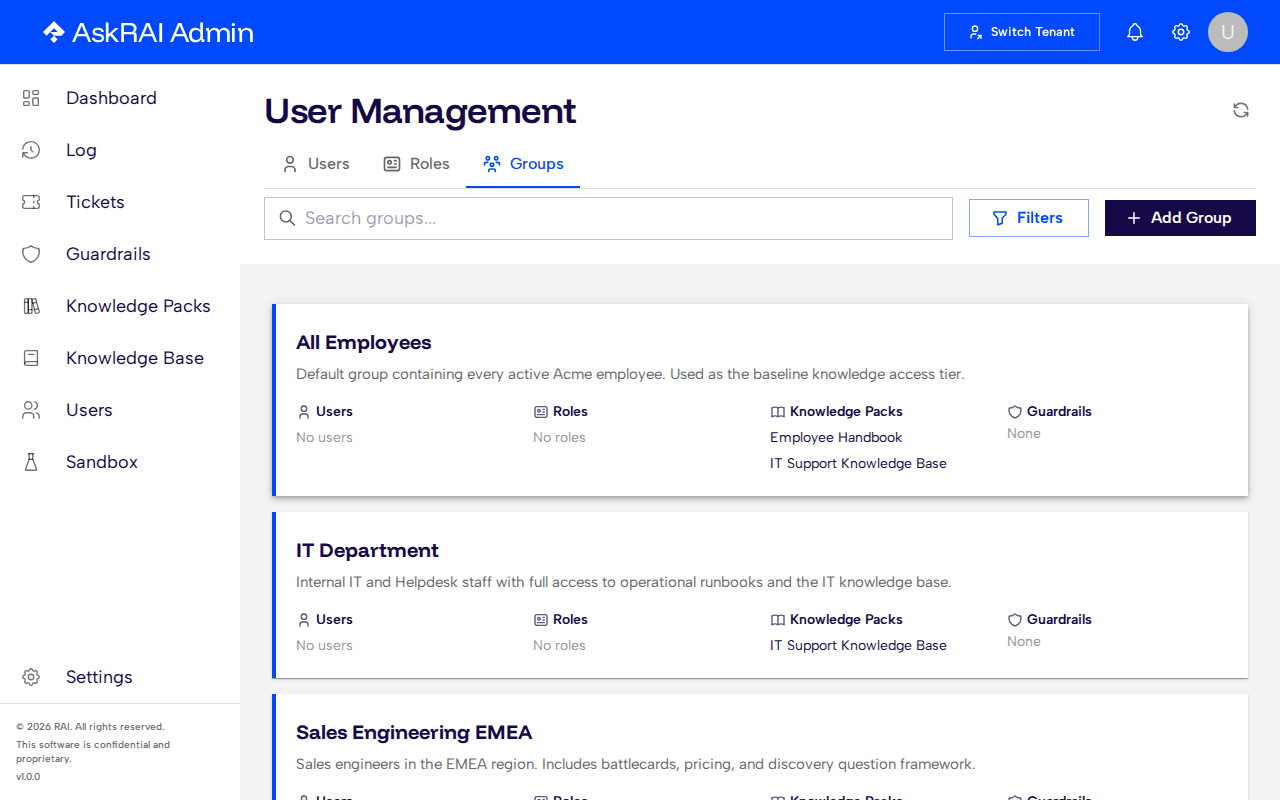Click the Roles icon in All Employees card
The width and height of the screenshot is (1280, 800).
point(541,412)
